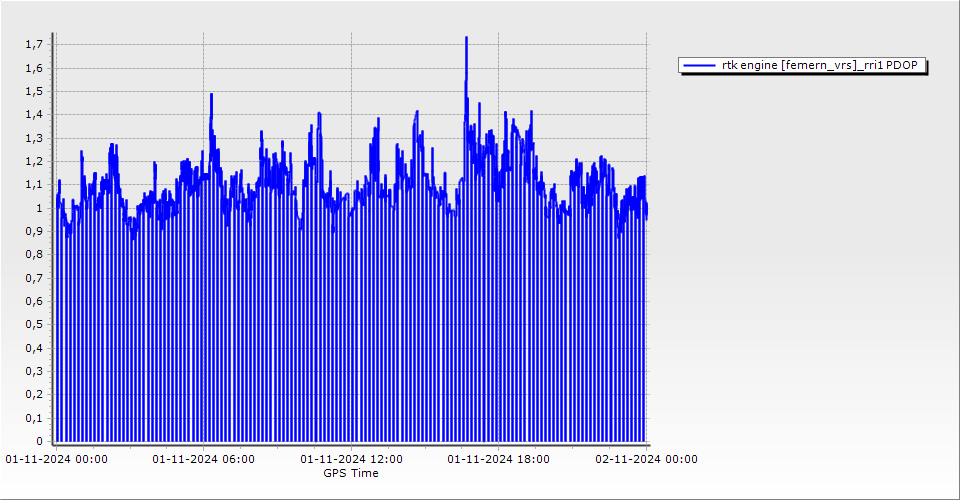Viewport: 960px width, 500px height.
Task: Click the 0 value on vertical axis
Action: point(39,441)
